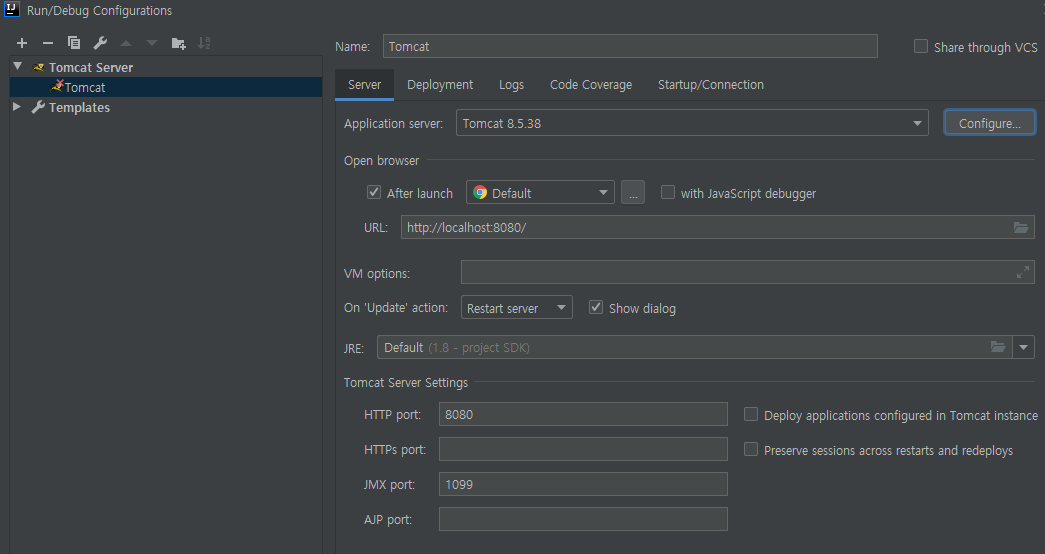Enable Deploy applications configured in Tomcat instance

tap(750, 414)
